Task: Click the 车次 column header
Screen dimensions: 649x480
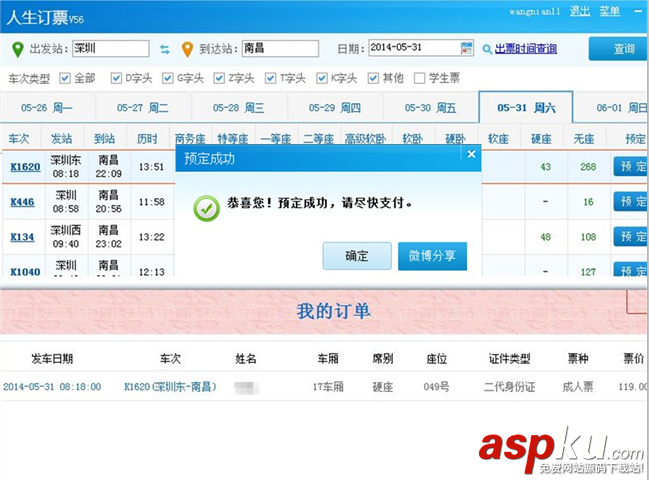Action: click(19, 138)
